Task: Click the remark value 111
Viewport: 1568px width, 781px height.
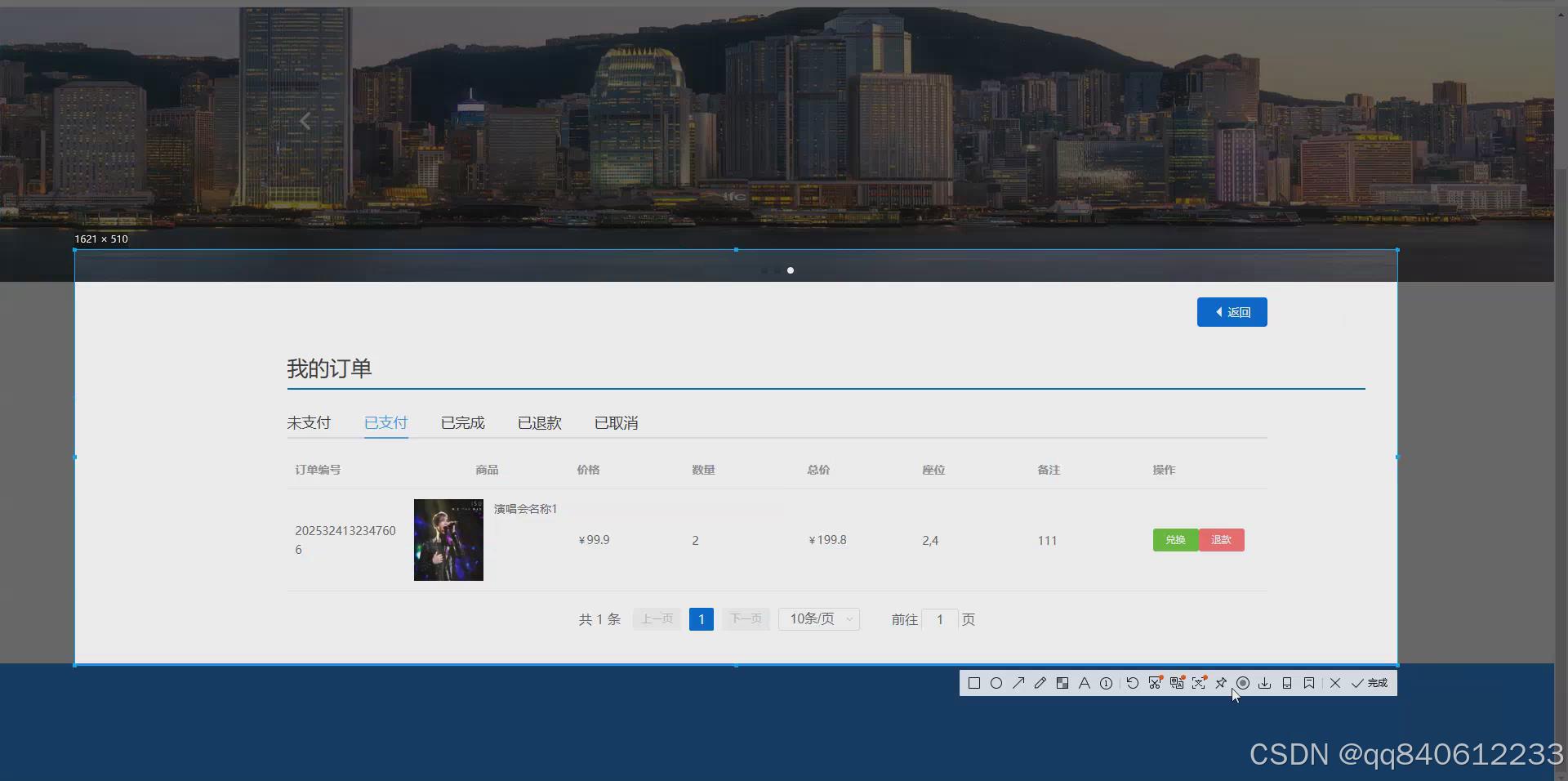Action: click(1047, 540)
